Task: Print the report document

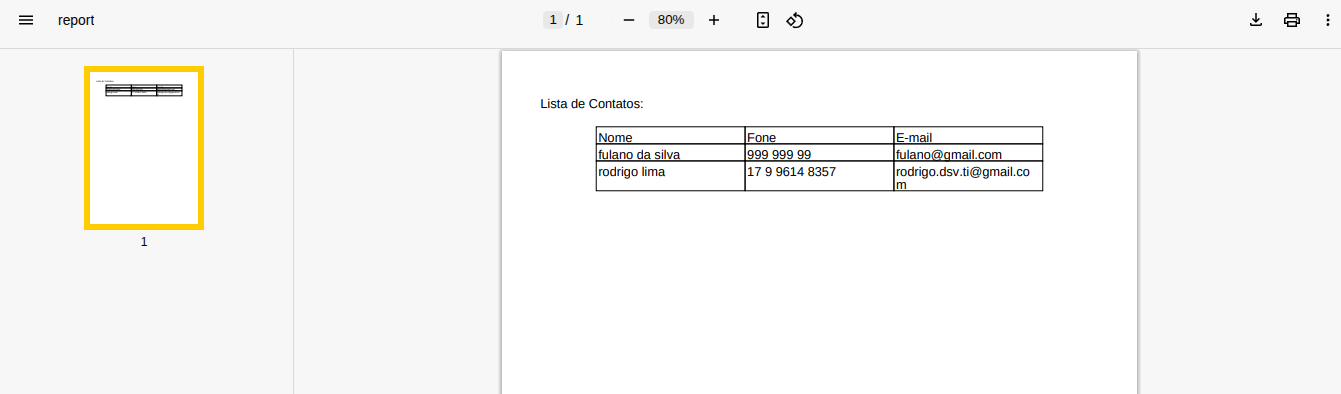Action: (x=1292, y=20)
